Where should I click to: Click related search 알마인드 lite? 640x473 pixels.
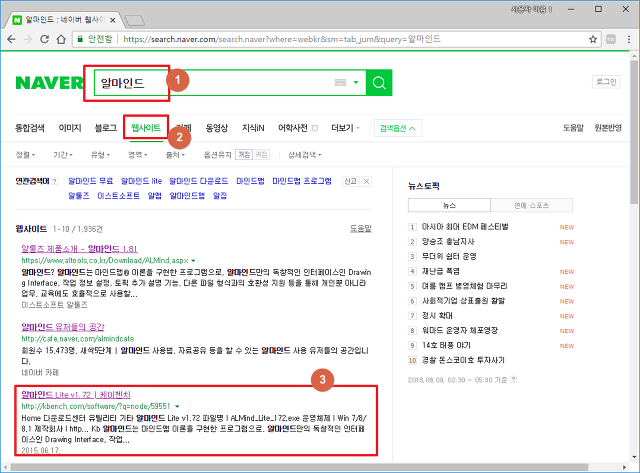point(141,181)
